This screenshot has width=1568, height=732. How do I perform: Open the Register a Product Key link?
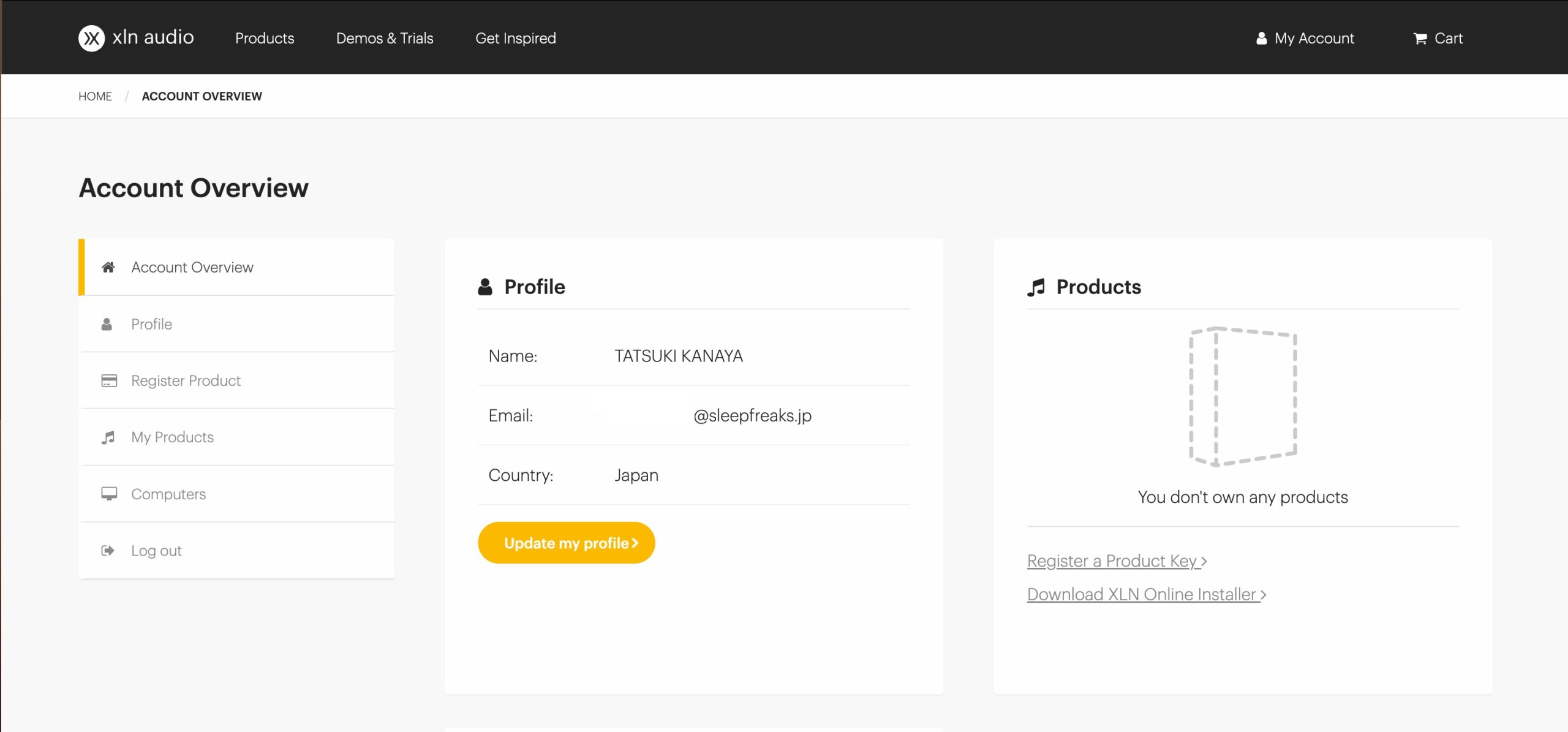tap(1117, 560)
